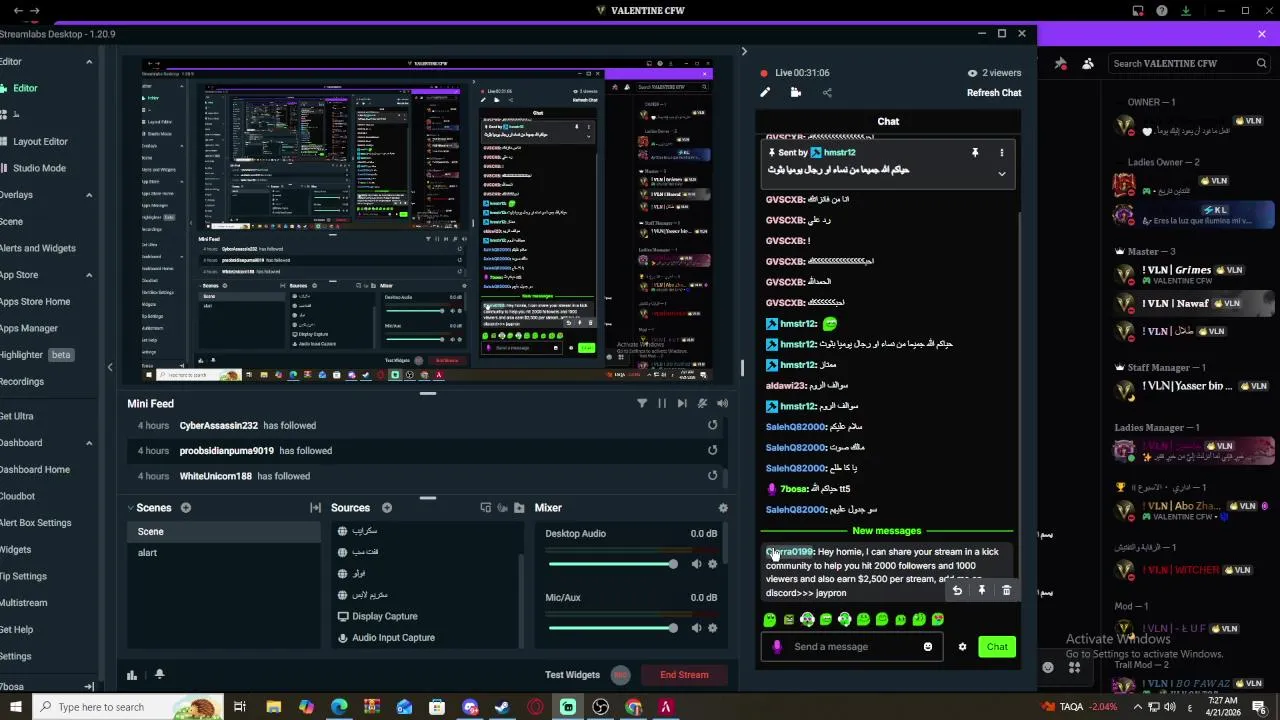Viewport: 1280px width, 720px height.
Task: Expand the pinned message chevron
Action: 1001,174
